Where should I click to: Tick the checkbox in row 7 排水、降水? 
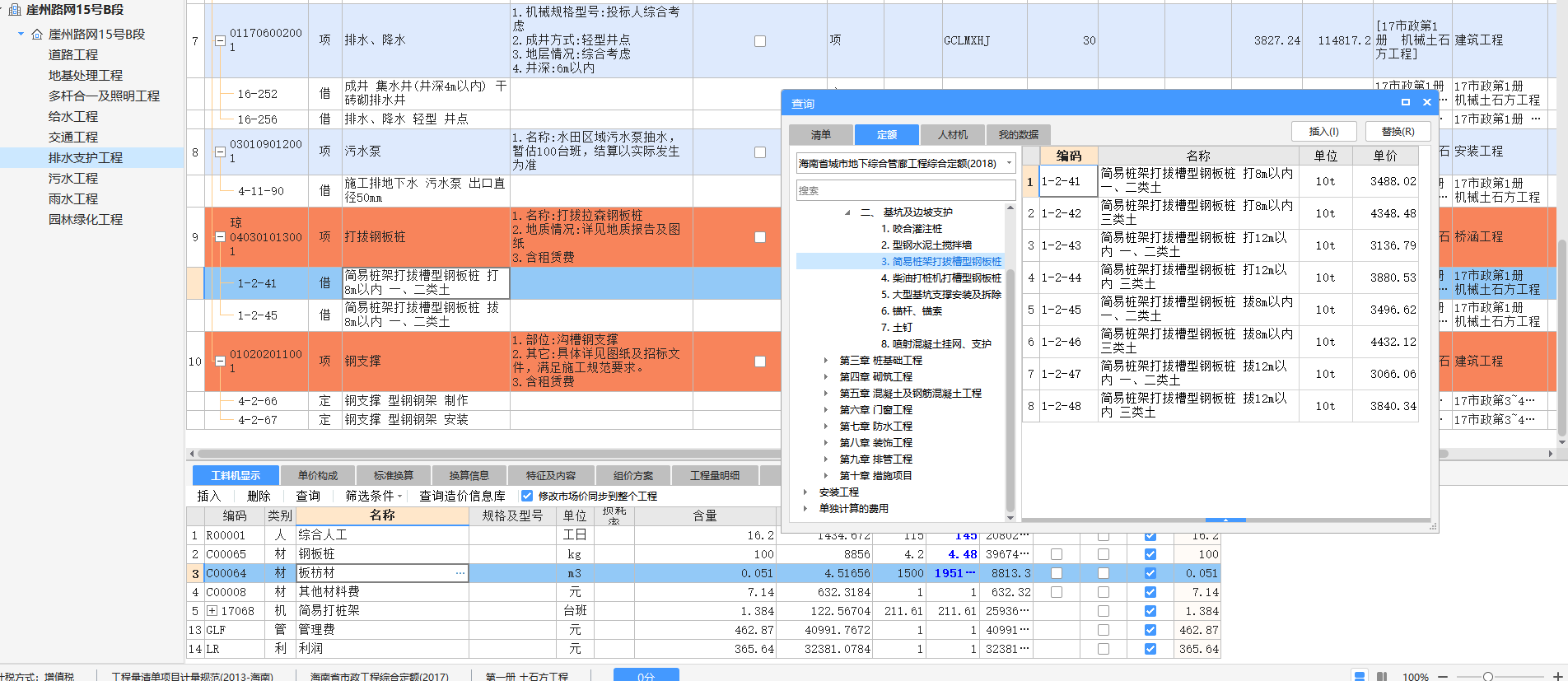pos(760,41)
